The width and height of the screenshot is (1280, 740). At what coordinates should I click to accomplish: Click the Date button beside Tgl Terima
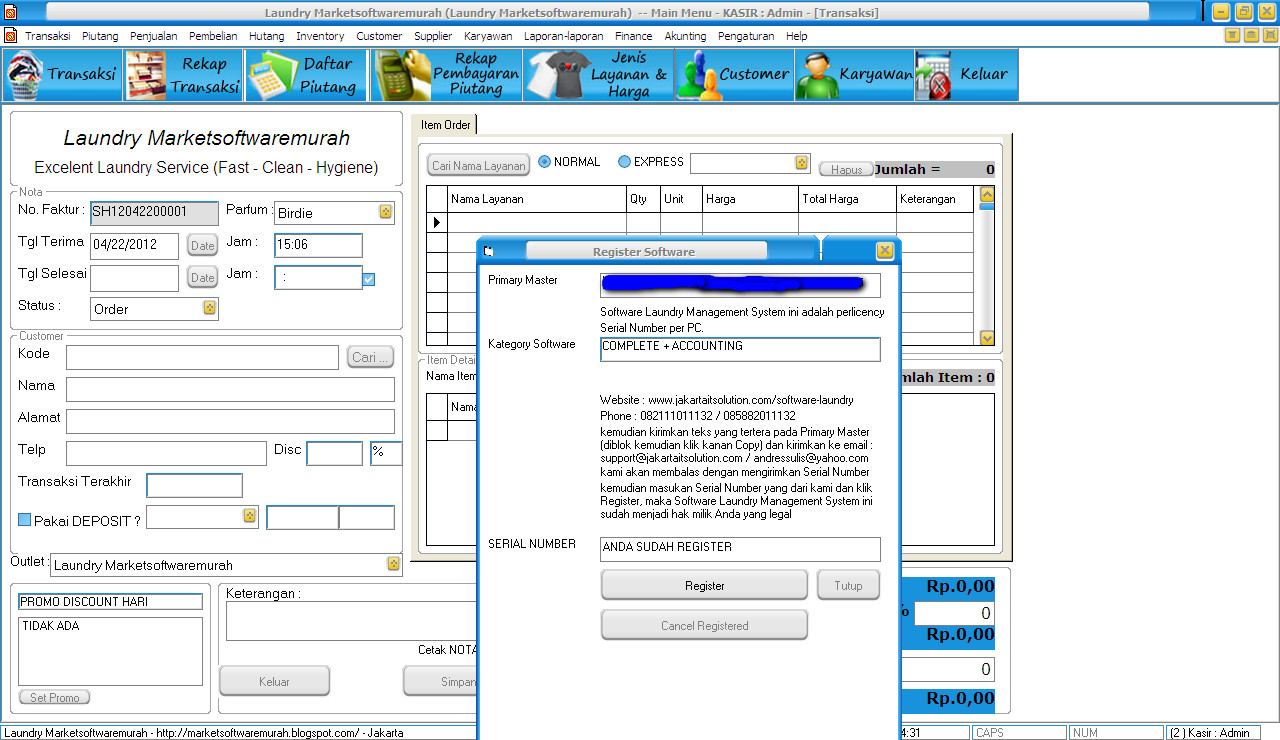point(202,245)
